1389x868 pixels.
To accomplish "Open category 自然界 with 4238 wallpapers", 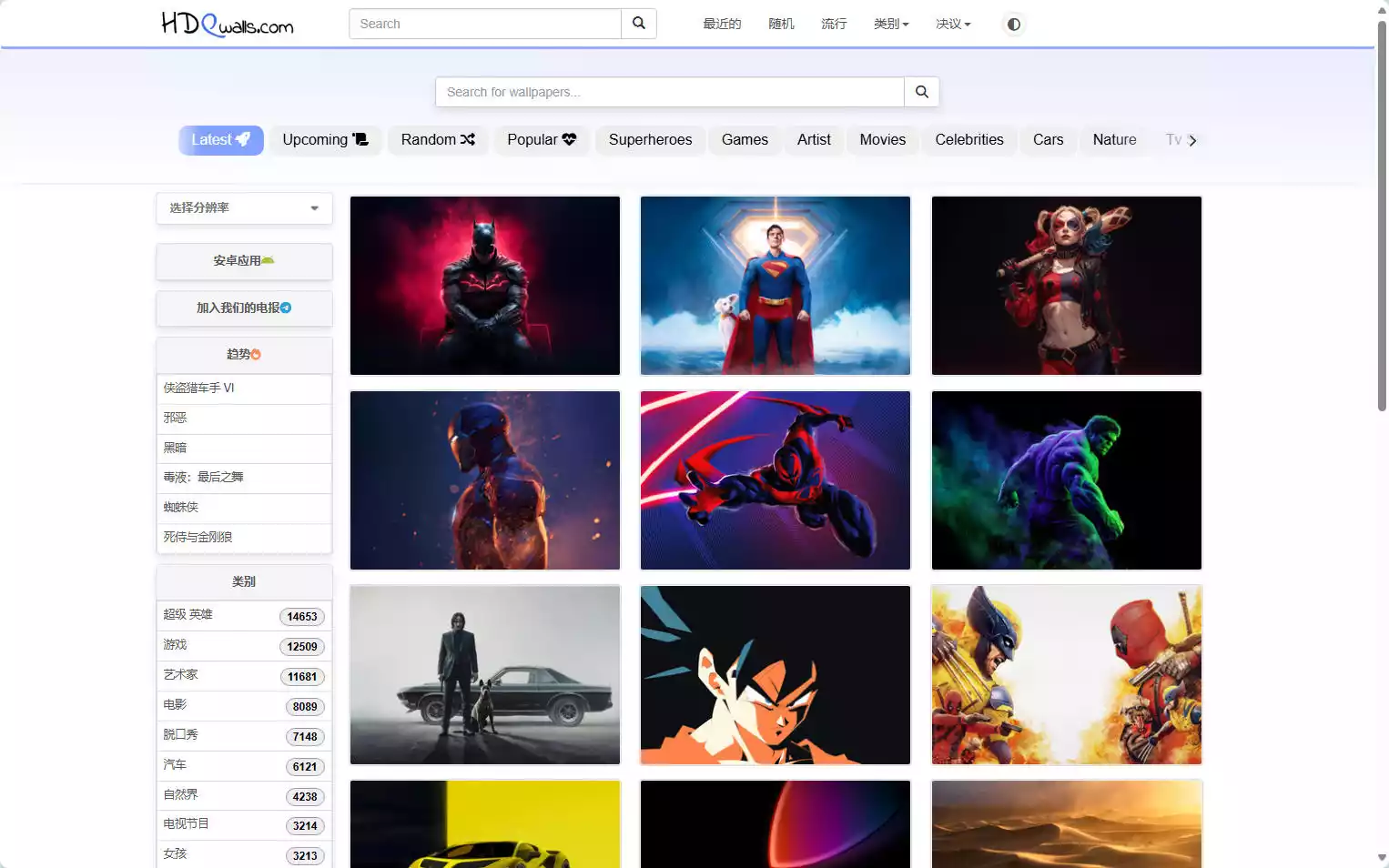I will click(244, 796).
